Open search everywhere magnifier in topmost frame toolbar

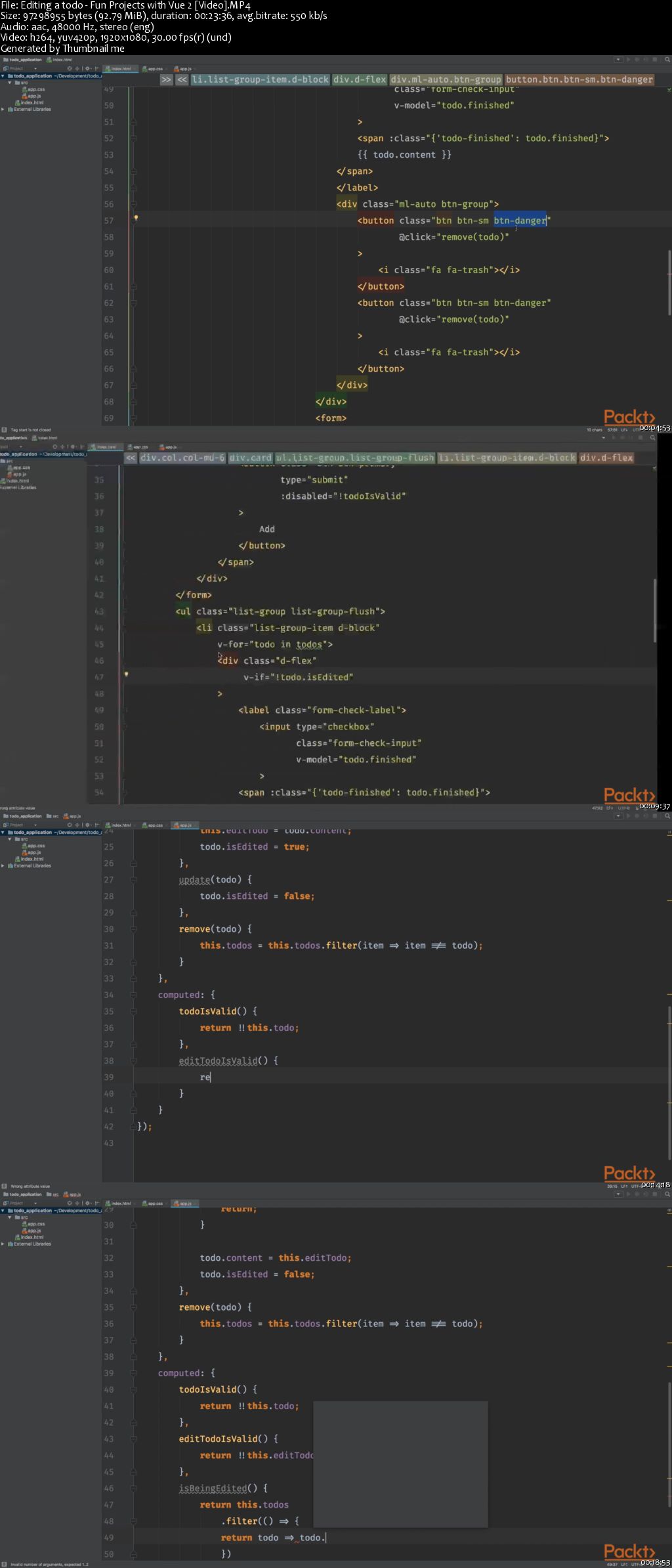(x=667, y=60)
